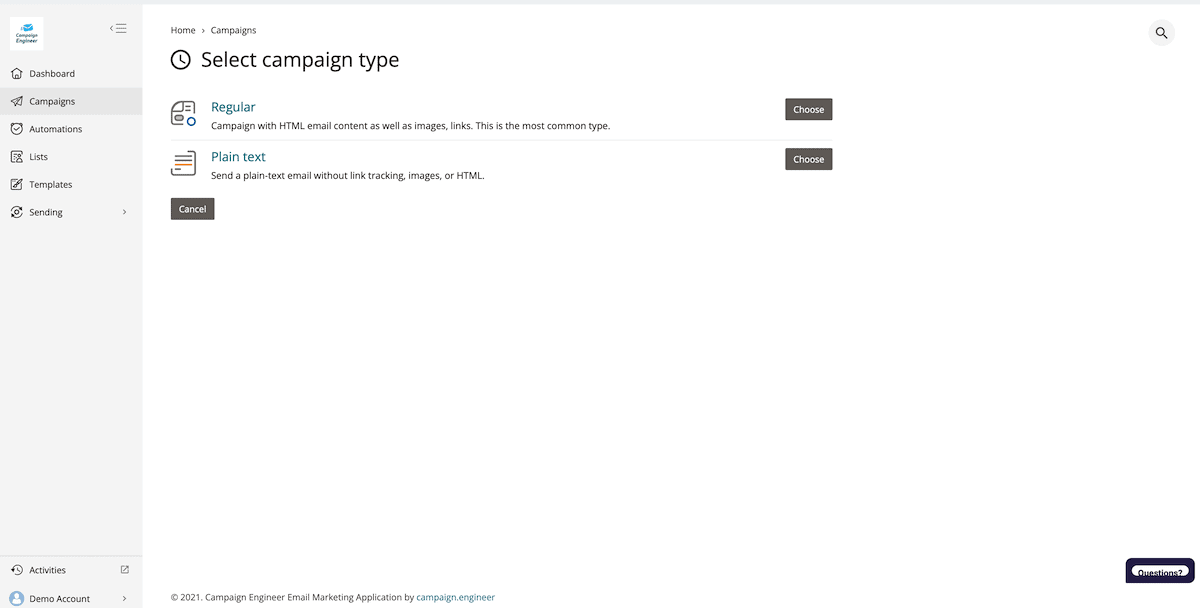The image size is (1200, 608).
Task: Go to Home in the breadcrumb
Action: point(183,30)
